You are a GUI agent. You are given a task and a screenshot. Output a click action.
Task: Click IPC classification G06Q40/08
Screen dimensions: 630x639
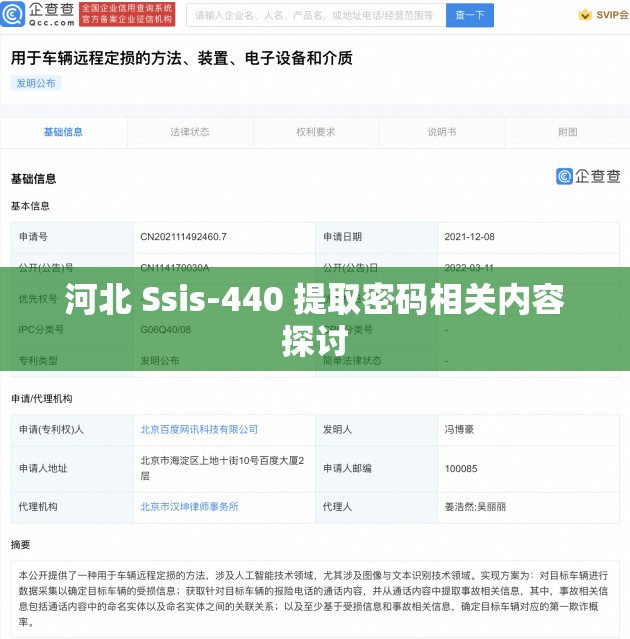[x=165, y=330]
